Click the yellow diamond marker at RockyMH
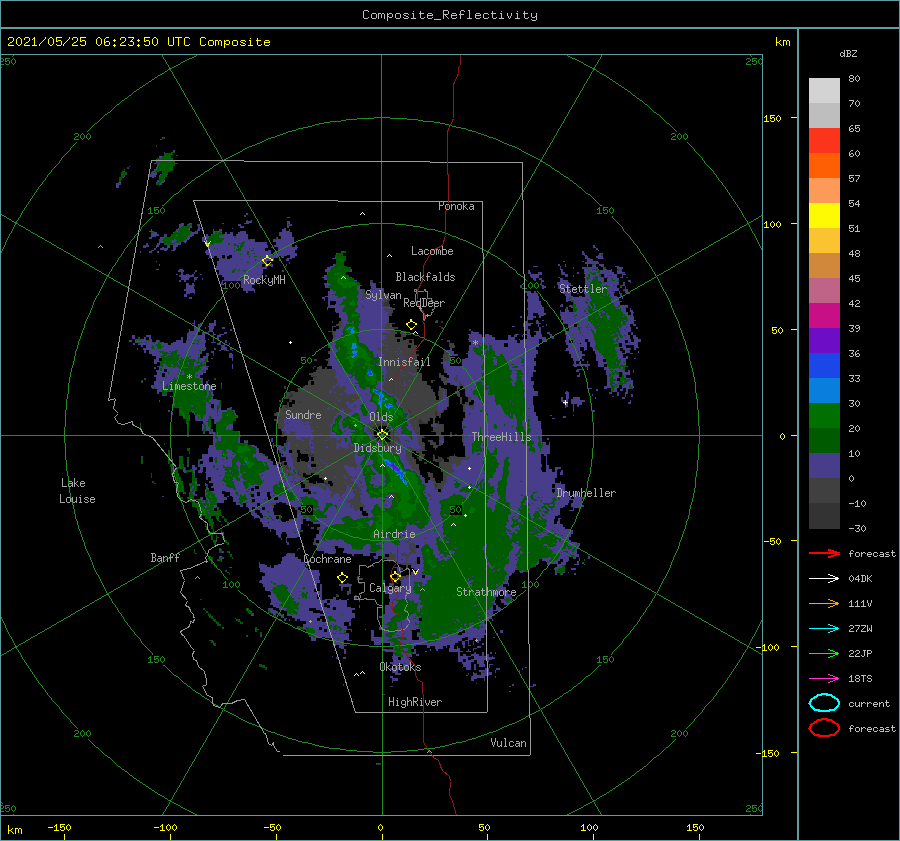Image resolution: width=900 pixels, height=841 pixels. pyautogui.click(x=267, y=261)
